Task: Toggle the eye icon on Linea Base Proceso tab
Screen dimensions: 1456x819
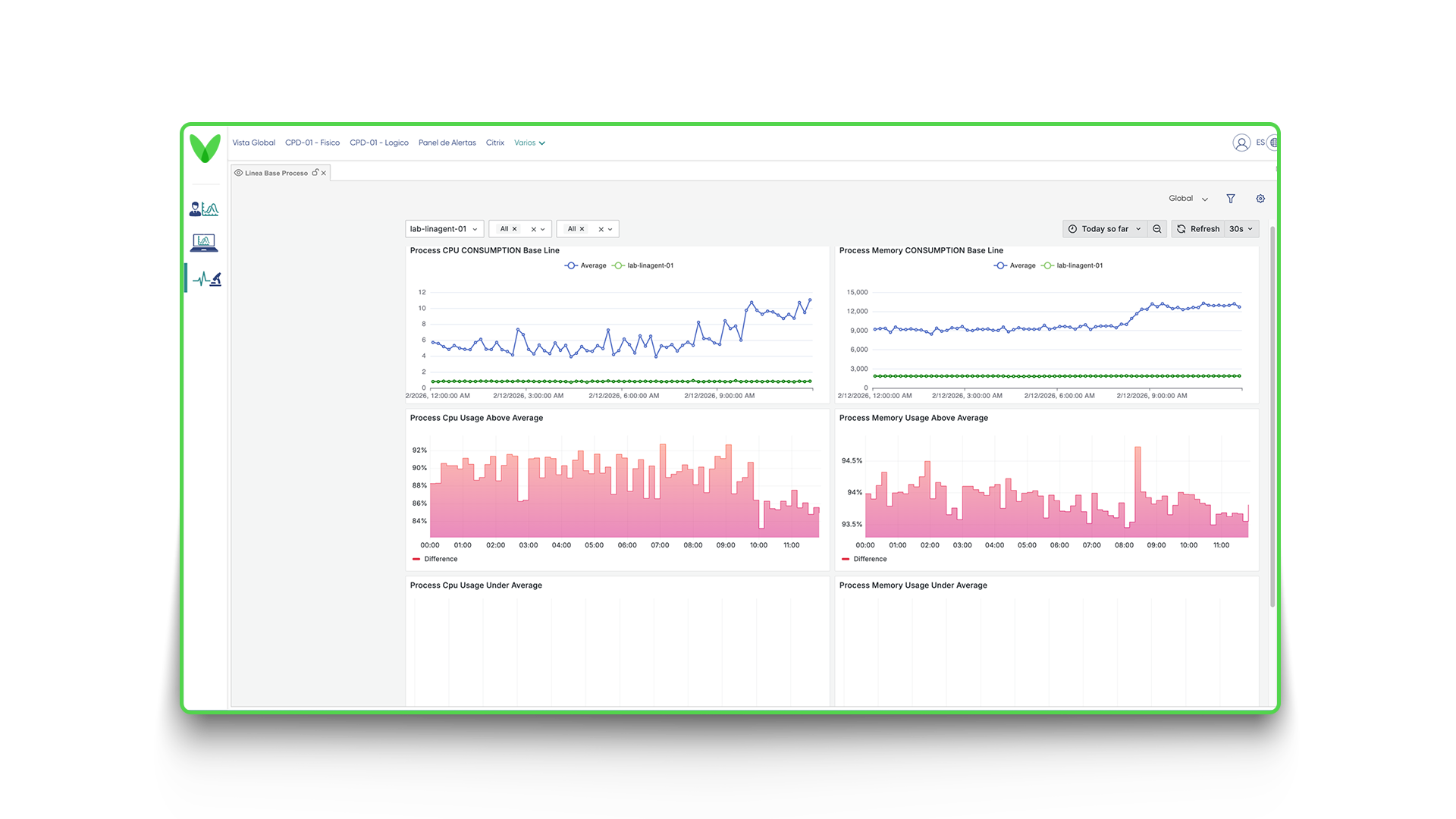Action: pos(238,173)
